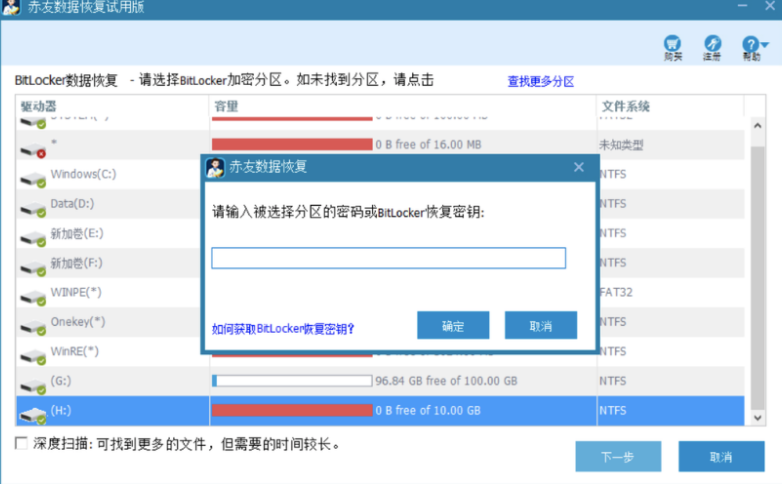Viewport: 782px width, 484px height.
Task: Click the '0 B free of 10.00 GB' text
Action: [x=428, y=410]
